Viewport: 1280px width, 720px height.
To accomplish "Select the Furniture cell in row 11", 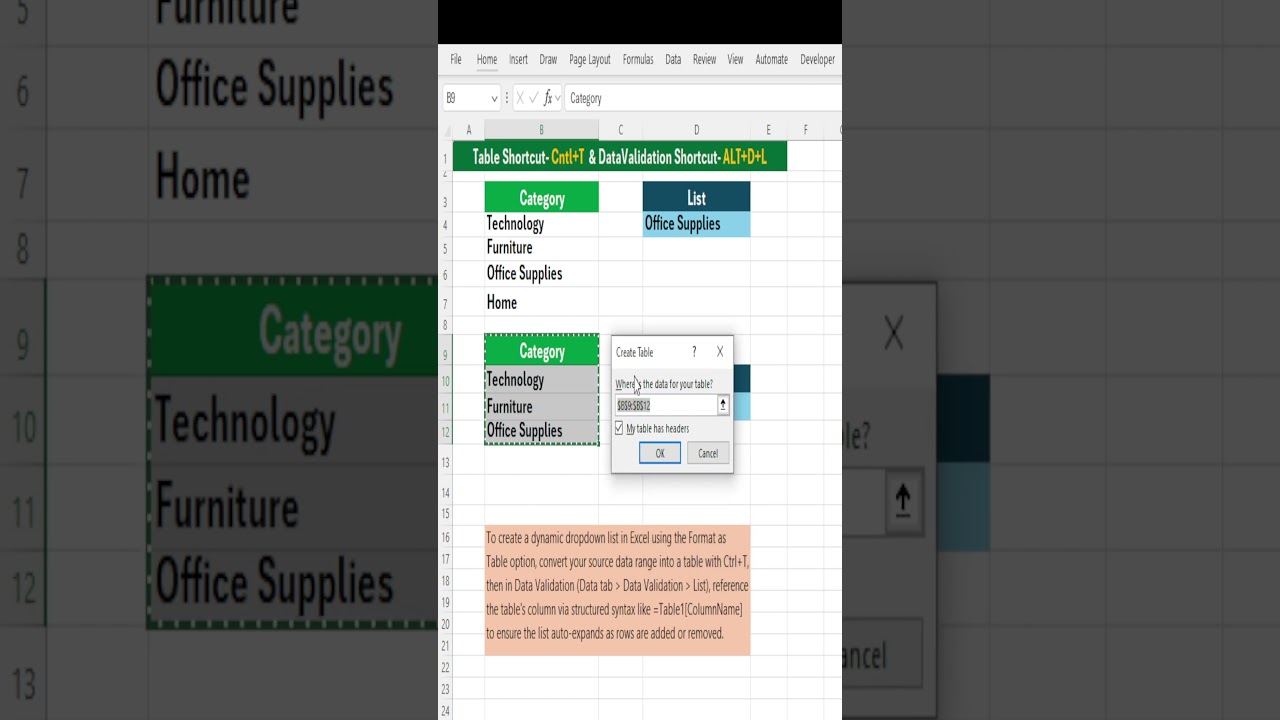I will pos(541,406).
